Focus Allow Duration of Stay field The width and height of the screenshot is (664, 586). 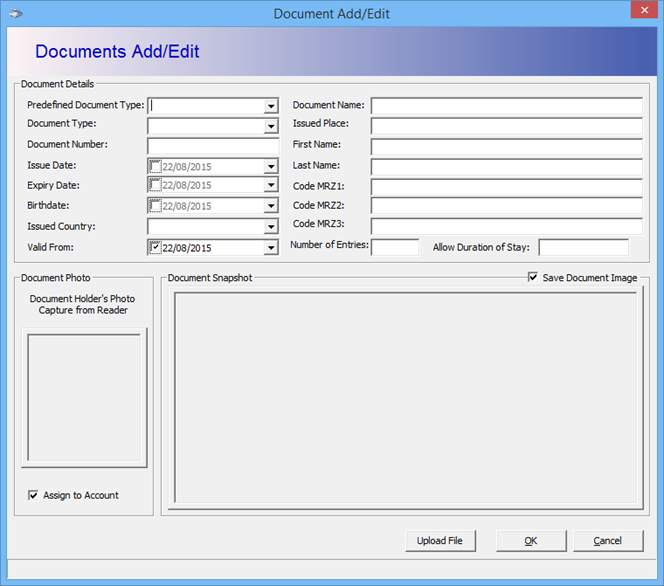584,247
